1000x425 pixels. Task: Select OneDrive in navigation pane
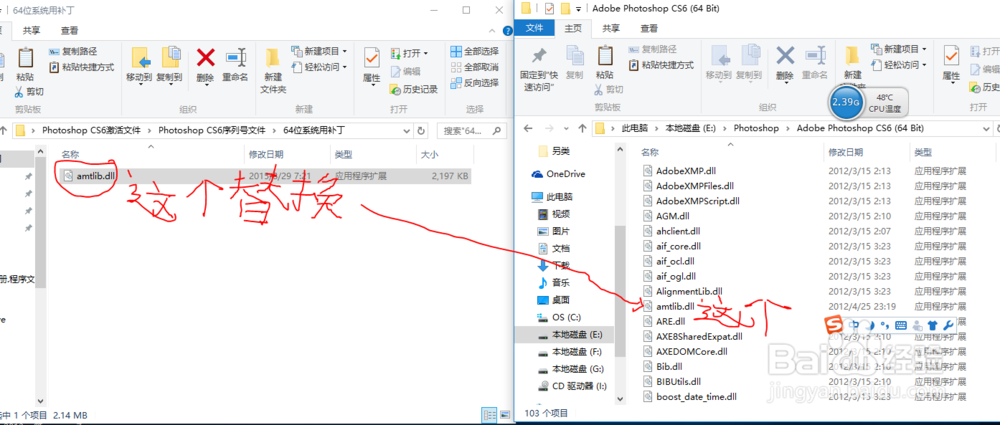pyautogui.click(x=558, y=174)
